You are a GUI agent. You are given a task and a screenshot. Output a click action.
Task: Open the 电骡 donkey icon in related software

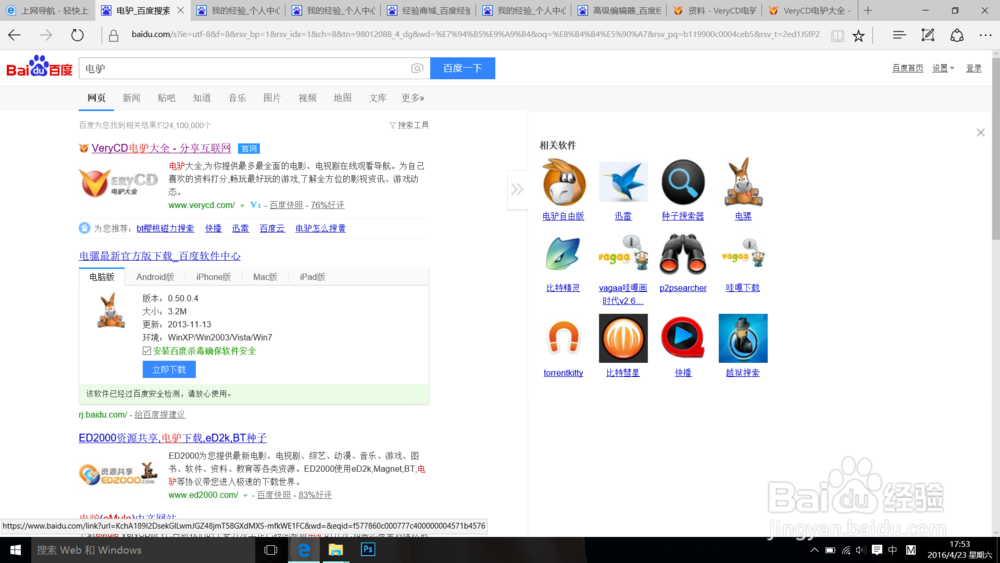(x=742, y=183)
